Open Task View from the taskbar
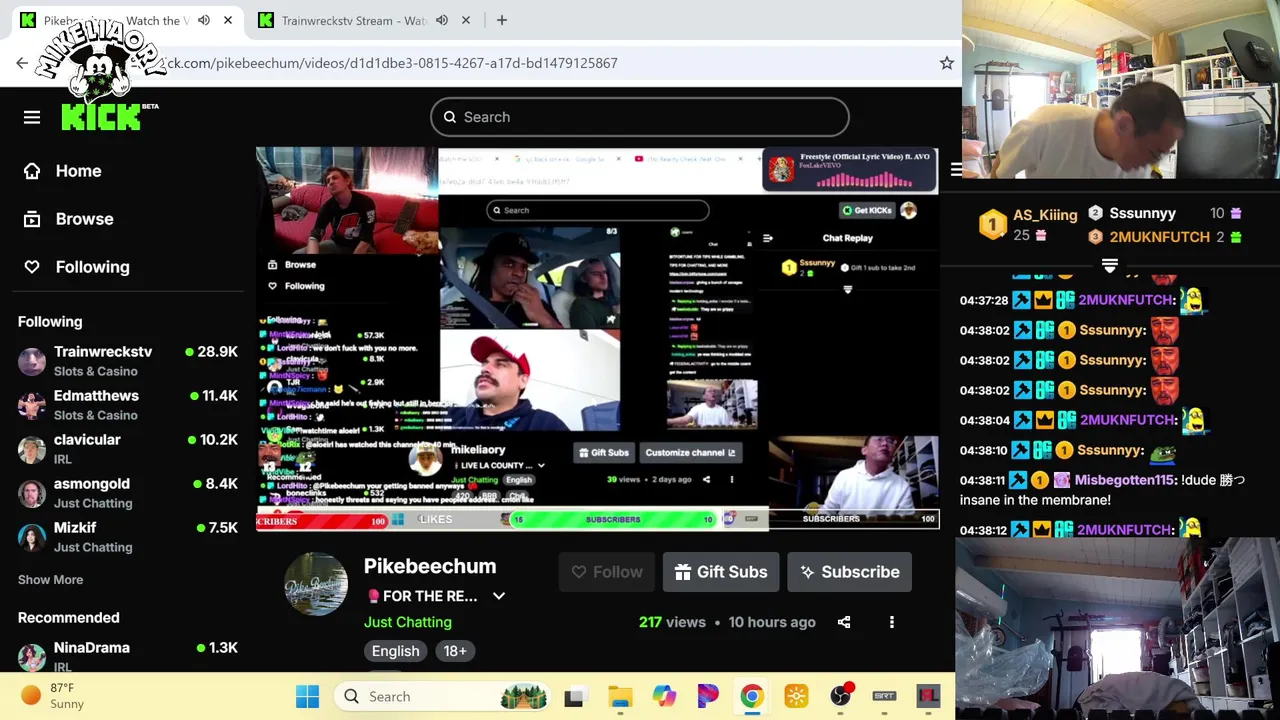The image size is (1280, 720). pos(575,697)
